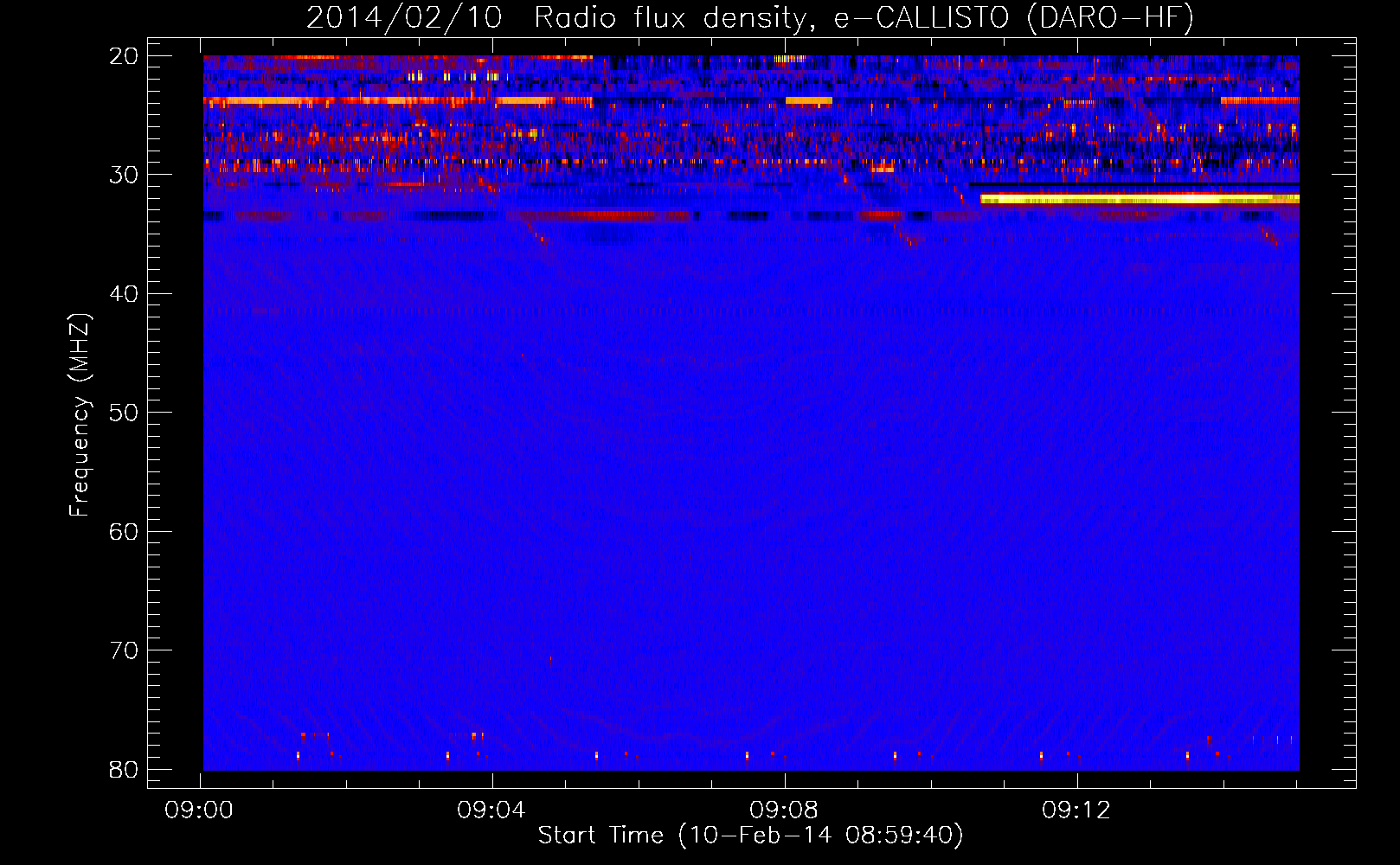Click the "Frequency (MHZ)" axis label
Screen dimensions: 1400x865
tap(80, 415)
